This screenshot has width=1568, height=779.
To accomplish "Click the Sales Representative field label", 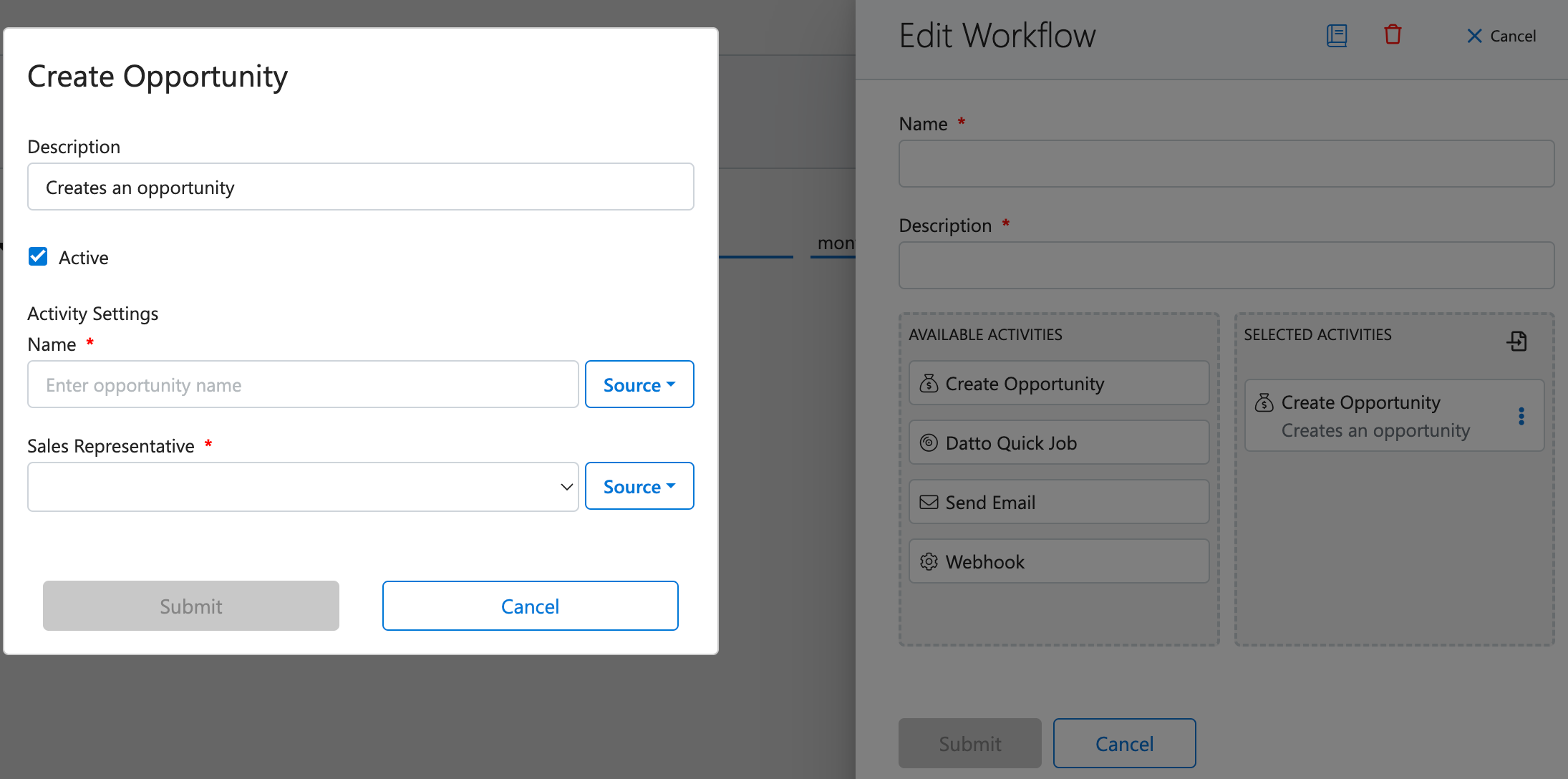I will (111, 446).
